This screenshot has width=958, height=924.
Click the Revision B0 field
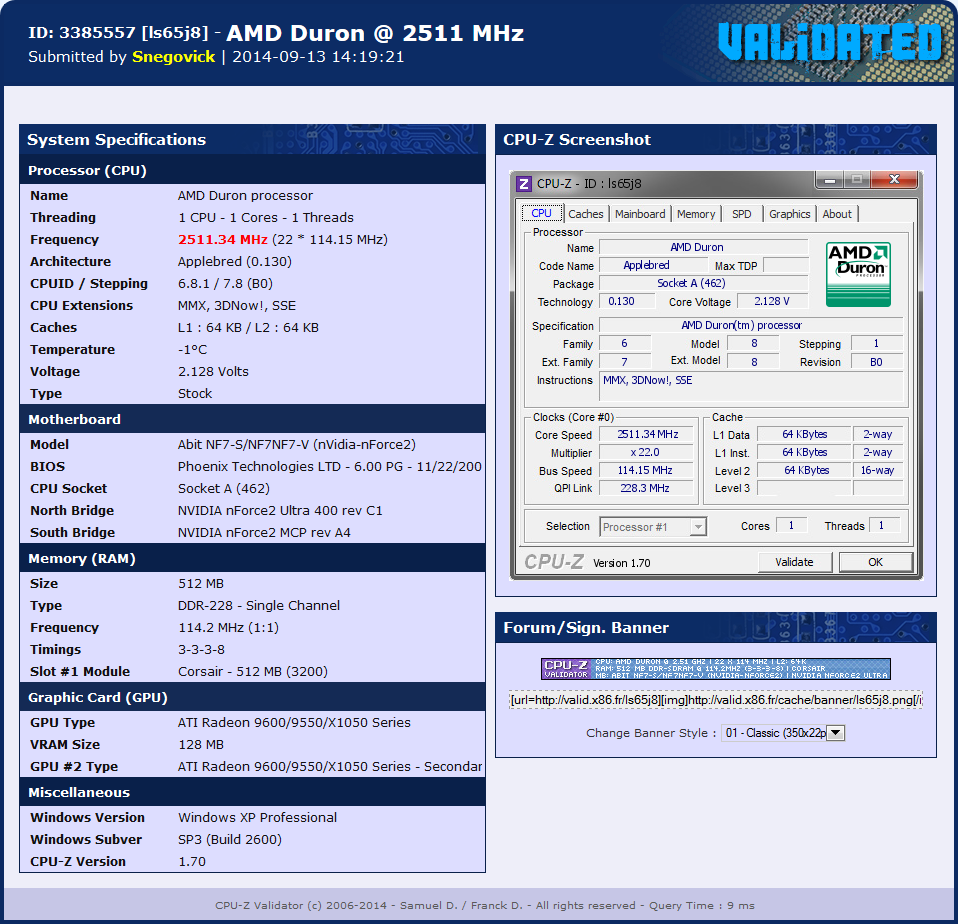[x=877, y=362]
